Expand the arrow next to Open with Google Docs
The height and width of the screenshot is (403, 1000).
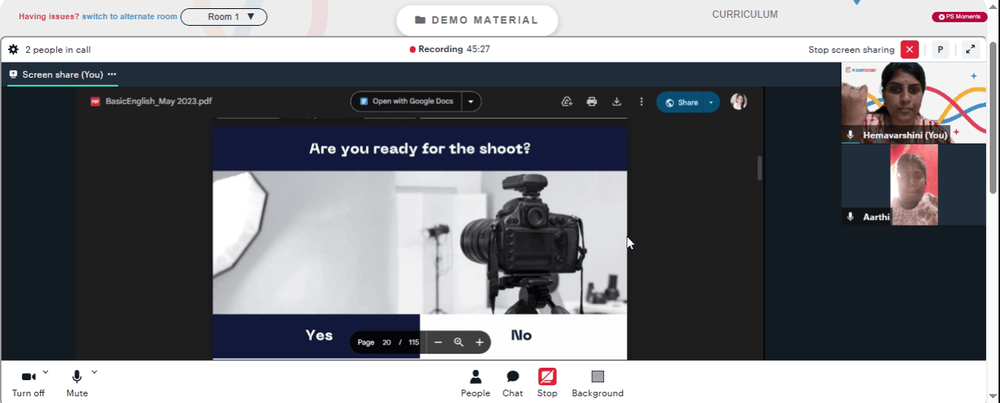pyautogui.click(x=471, y=101)
